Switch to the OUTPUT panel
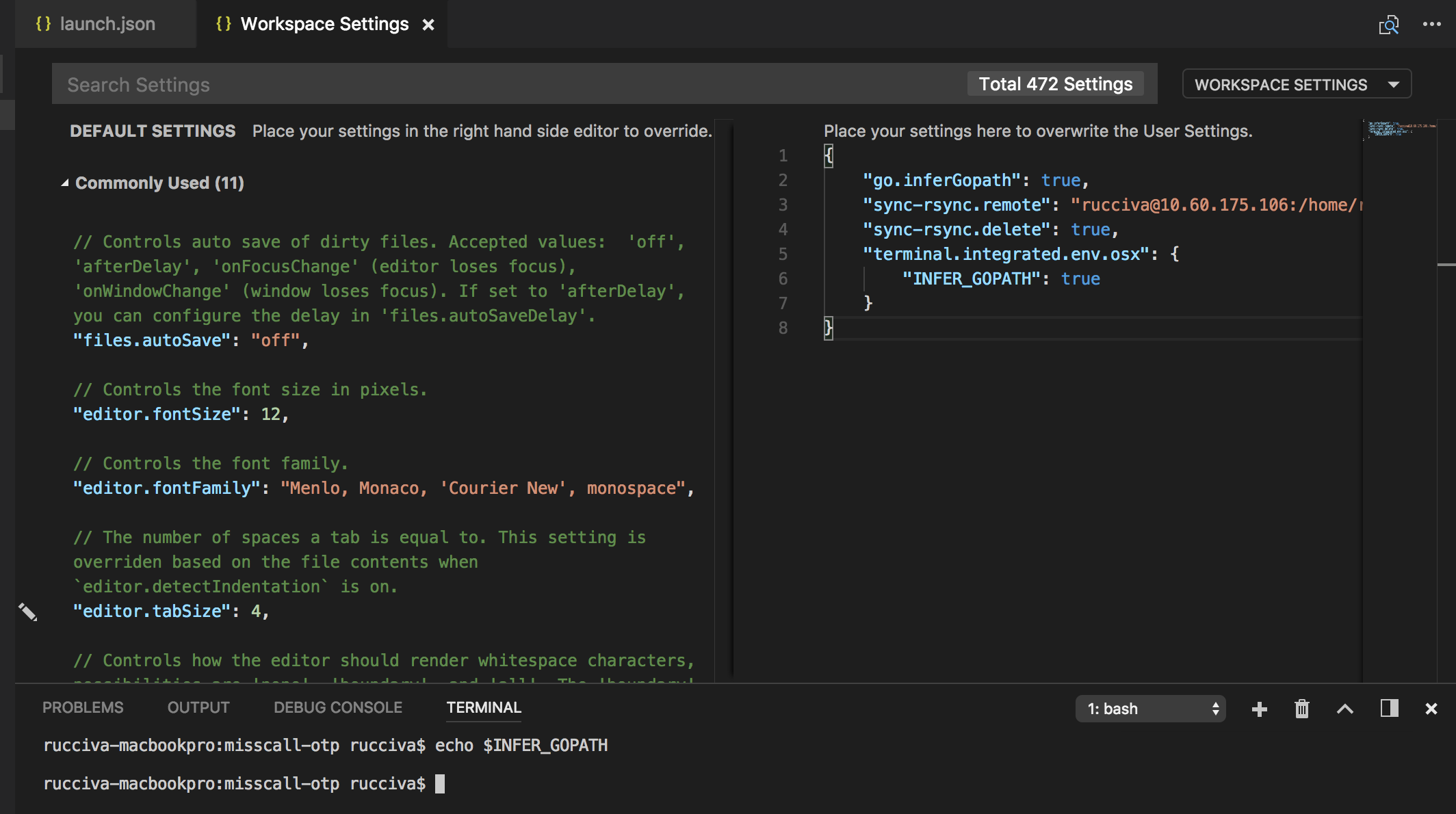 click(197, 707)
